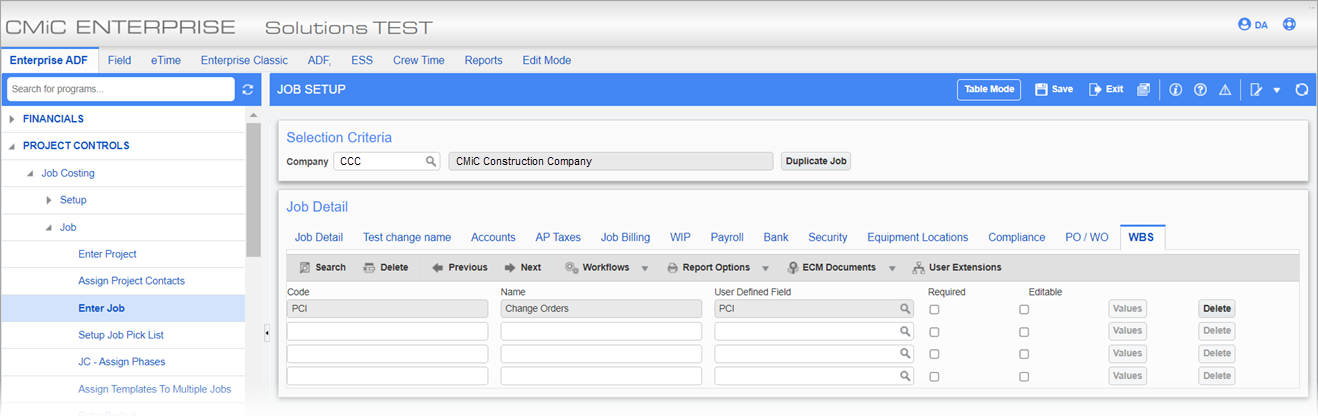
Task: Click the help lifebuoy icon in header
Action: 1289,24
